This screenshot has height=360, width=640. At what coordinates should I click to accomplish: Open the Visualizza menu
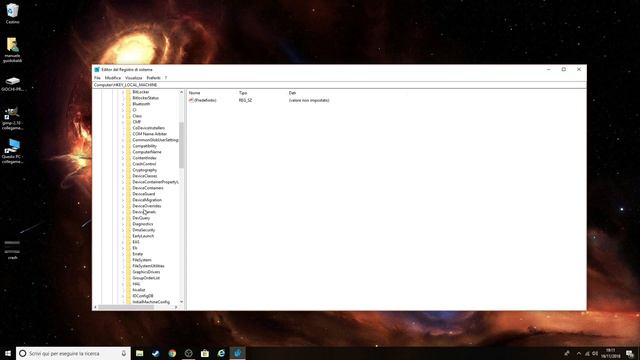coord(133,78)
